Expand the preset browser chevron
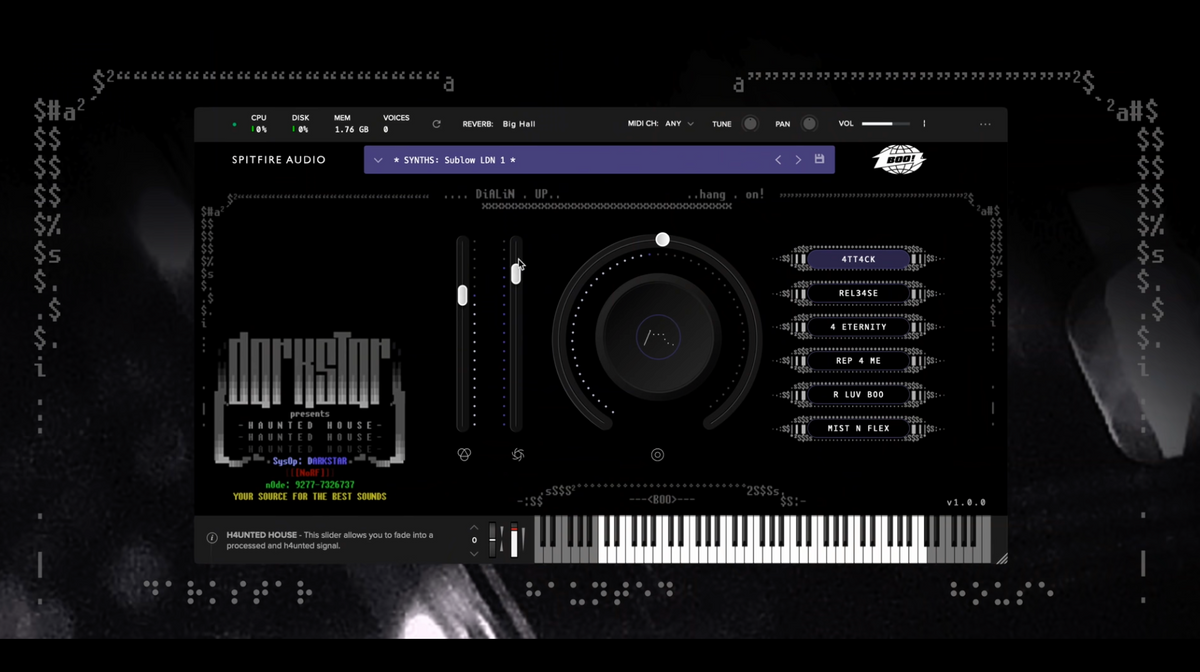The height and width of the screenshot is (672, 1200). 378,159
